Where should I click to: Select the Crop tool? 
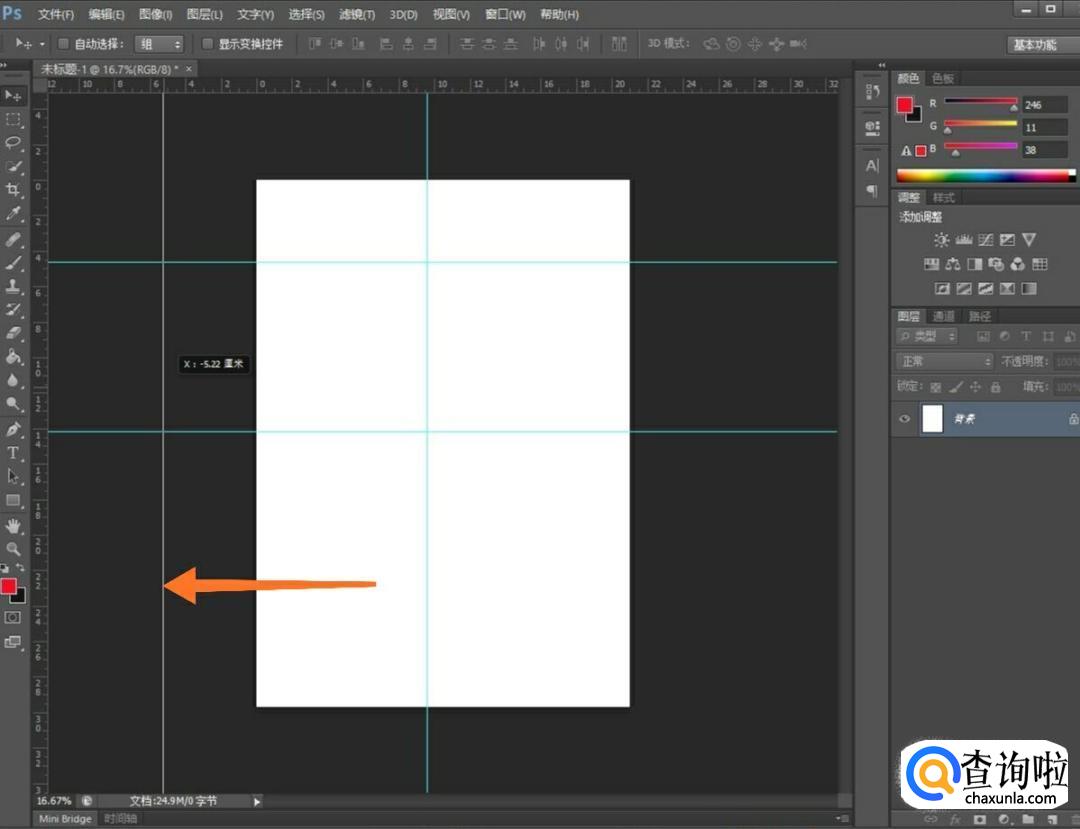[x=14, y=190]
